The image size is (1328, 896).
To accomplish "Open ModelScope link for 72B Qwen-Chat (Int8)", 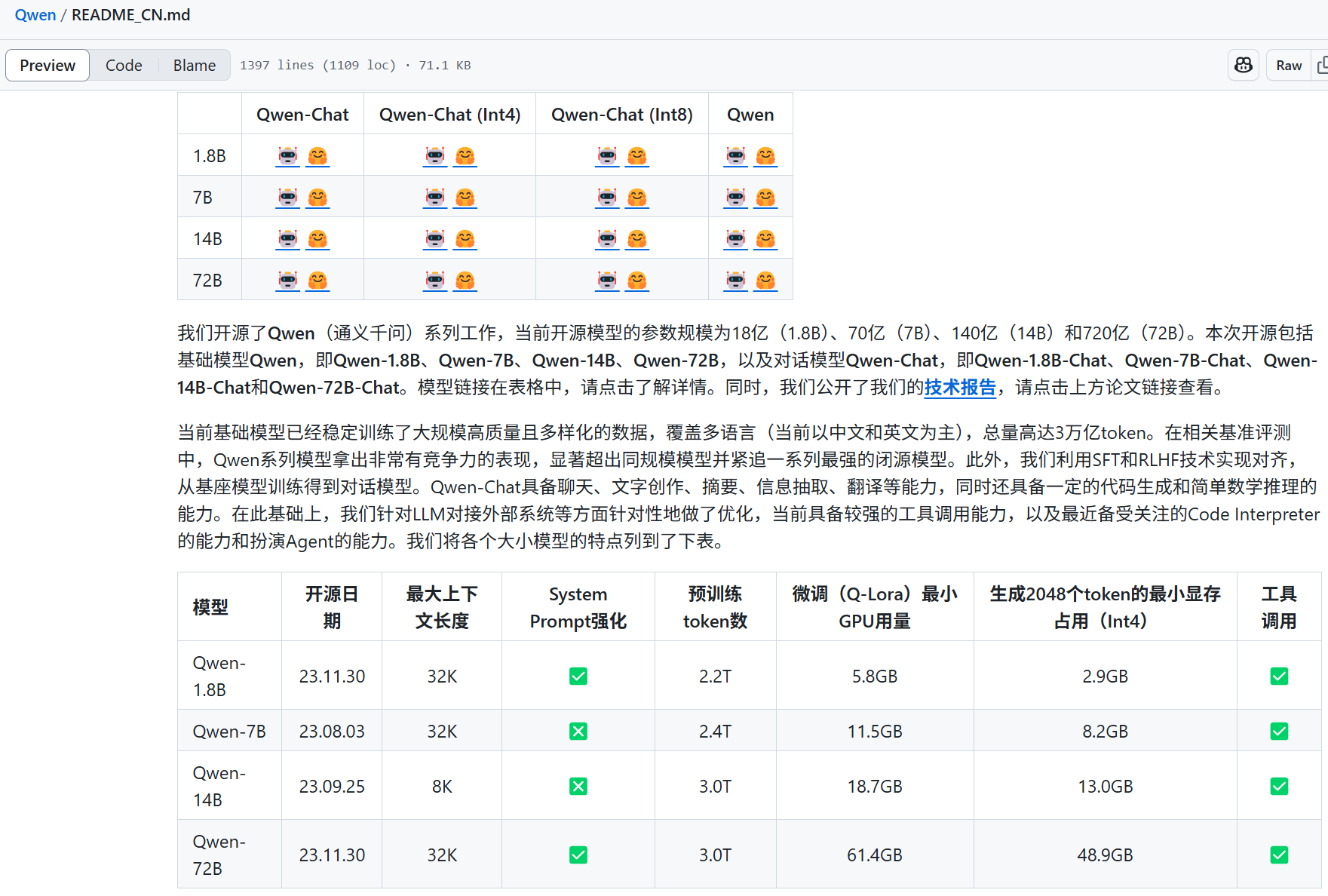I will coord(607,281).
